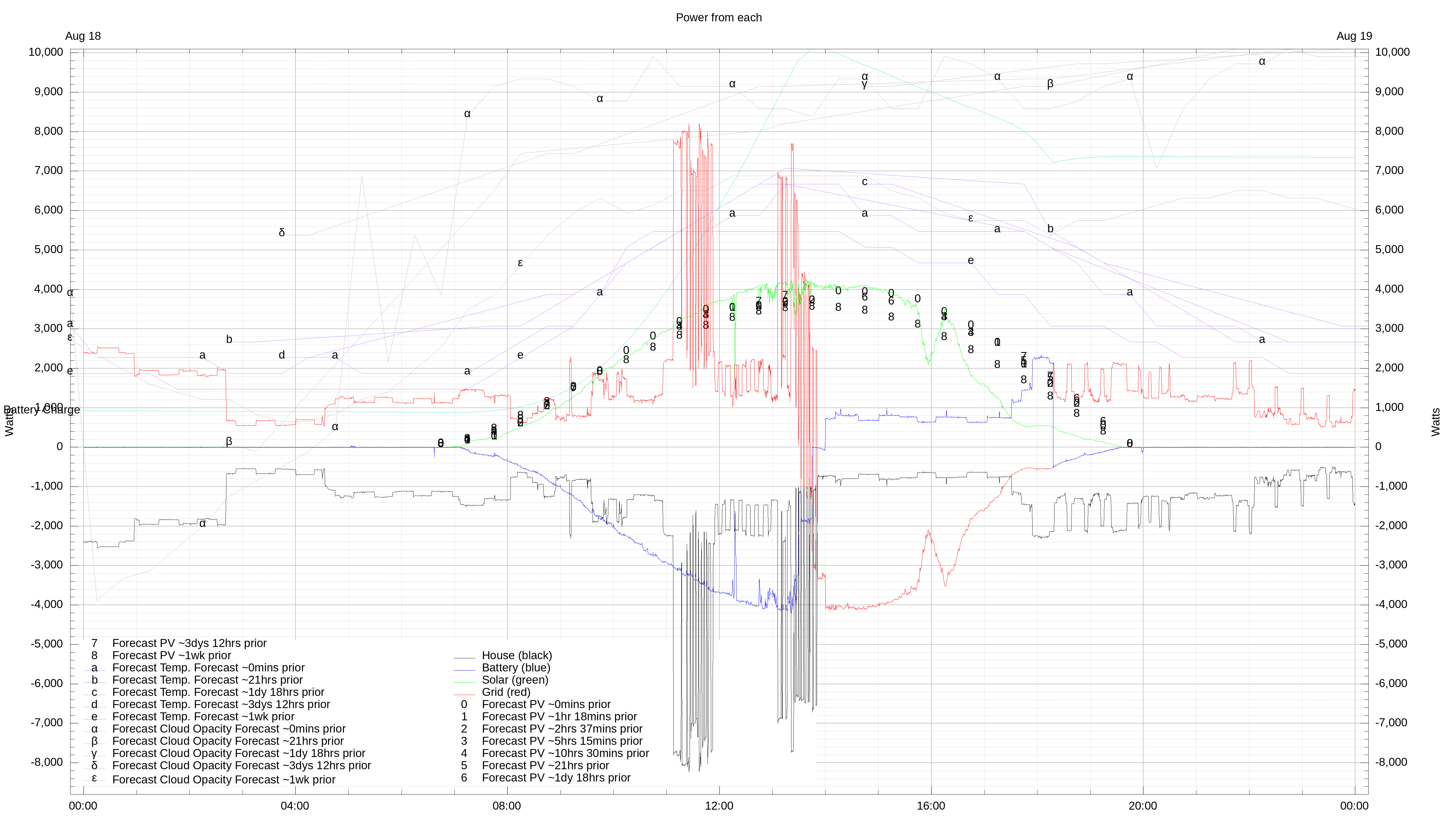Click legend 'Forecast Temp. Forecast ~3dys 12hrs prior'
This screenshot has height=819, width=1456.
[221, 704]
